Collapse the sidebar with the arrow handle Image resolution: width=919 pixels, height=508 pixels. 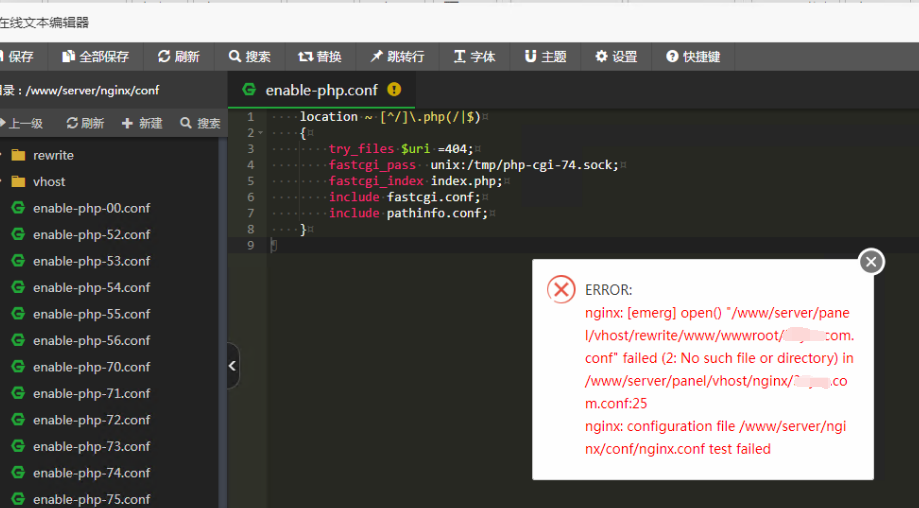[x=232, y=367]
